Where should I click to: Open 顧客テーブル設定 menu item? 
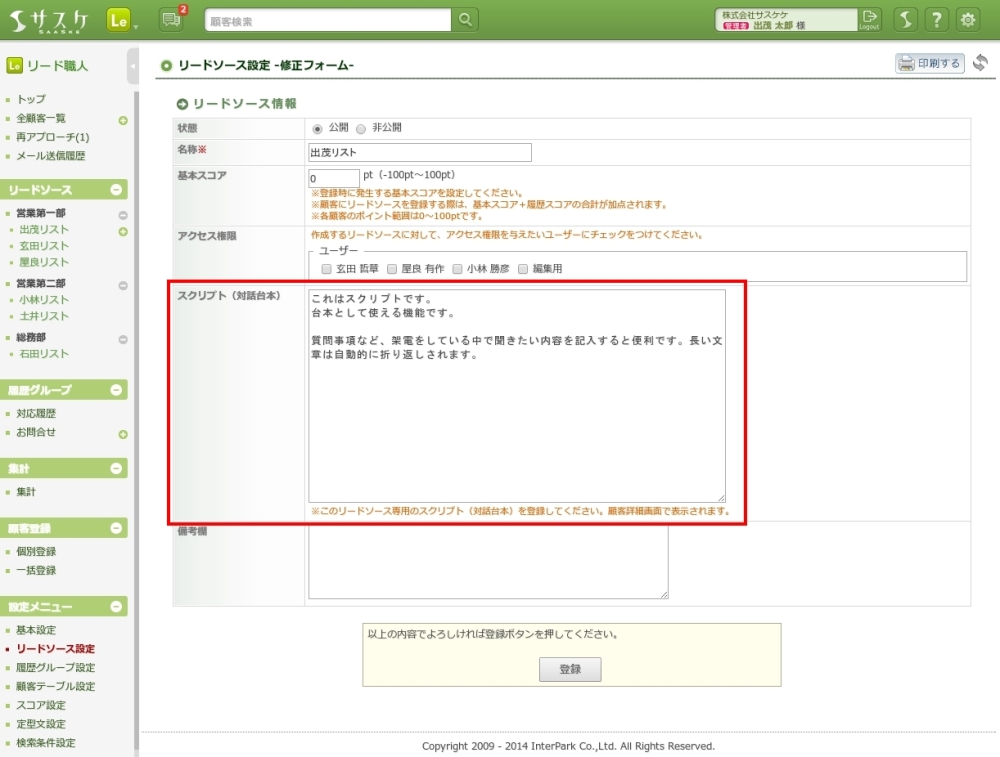(55, 686)
